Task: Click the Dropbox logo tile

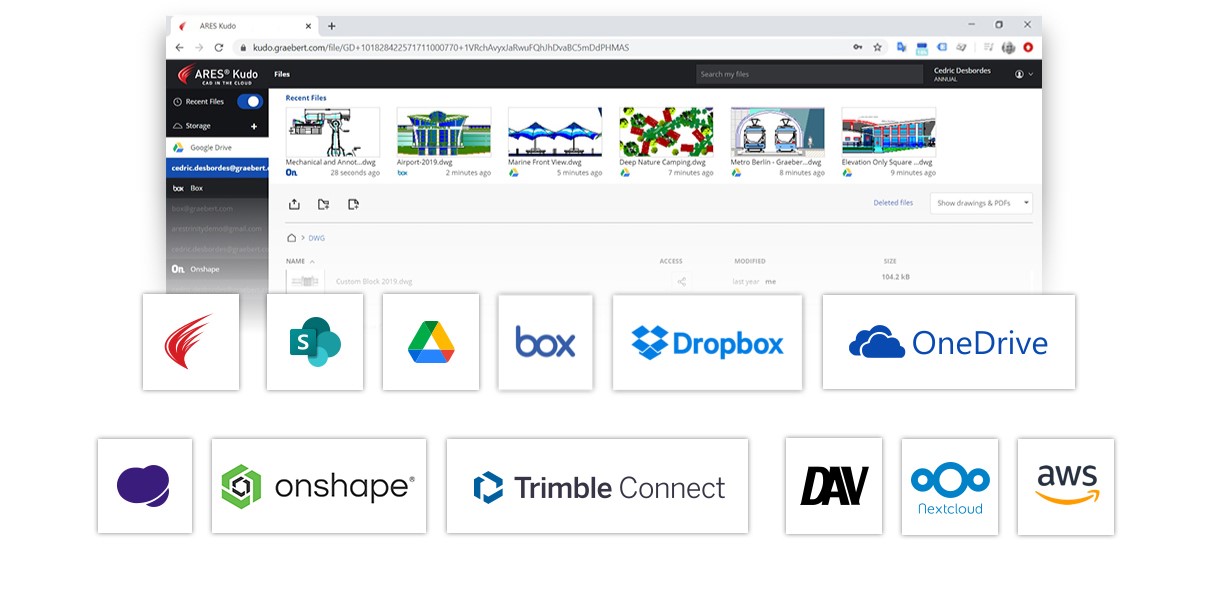Action: (707, 342)
